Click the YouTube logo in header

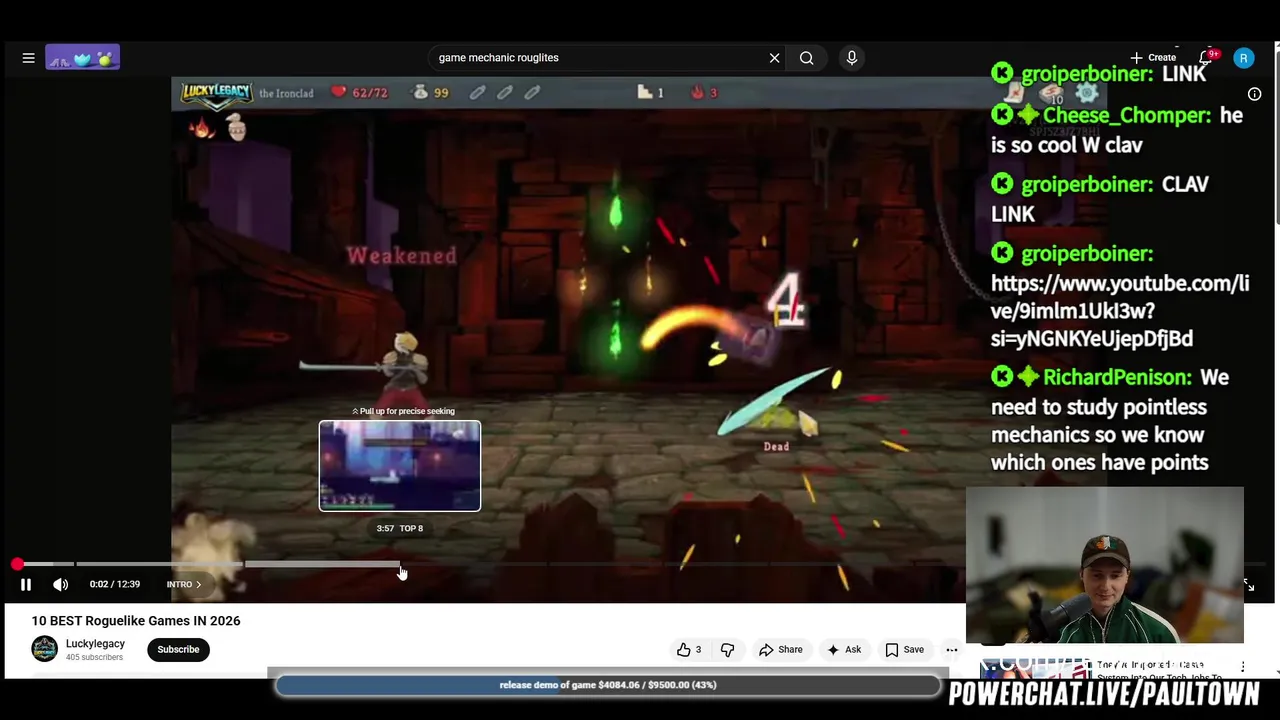pos(82,58)
